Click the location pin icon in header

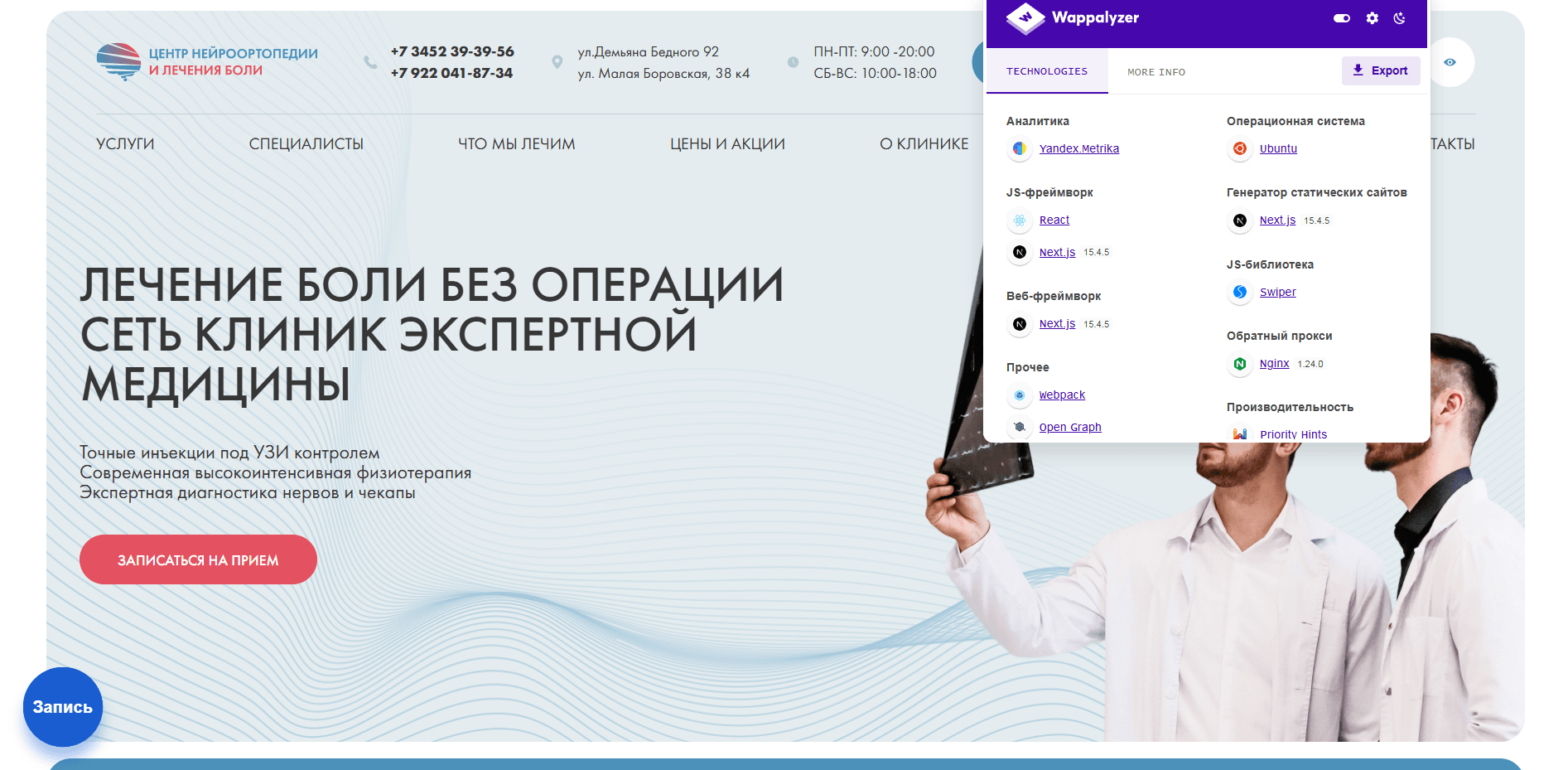point(557,62)
